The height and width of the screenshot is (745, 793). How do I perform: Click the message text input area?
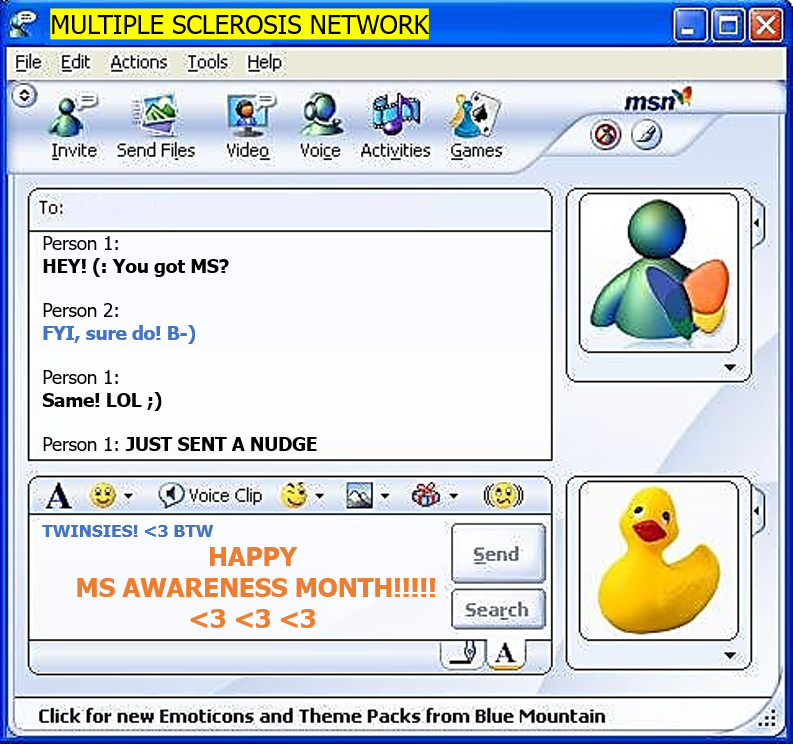[240, 577]
